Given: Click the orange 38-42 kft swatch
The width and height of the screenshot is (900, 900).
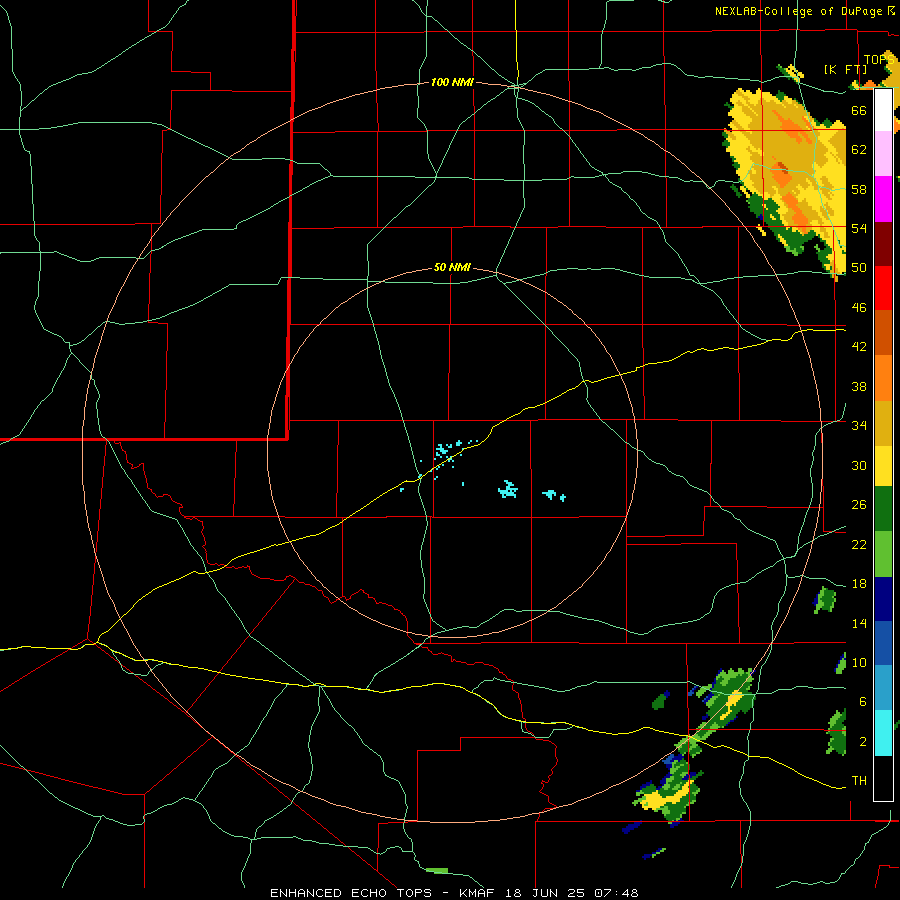Looking at the screenshot, I should point(883,378).
